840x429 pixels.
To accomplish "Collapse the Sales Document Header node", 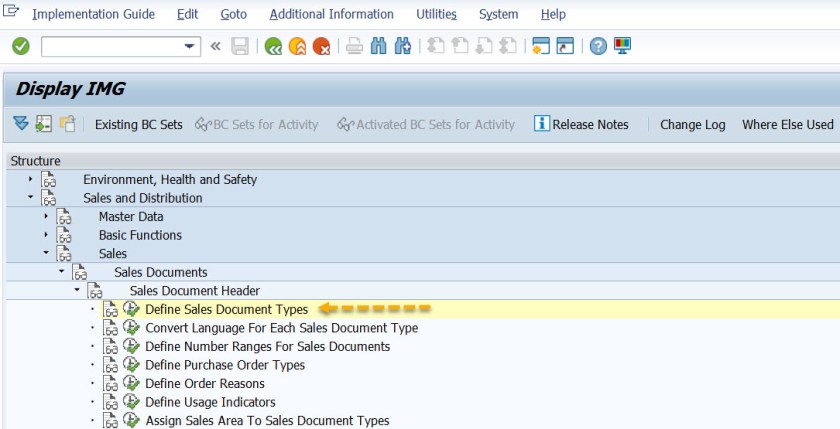I will point(77,290).
